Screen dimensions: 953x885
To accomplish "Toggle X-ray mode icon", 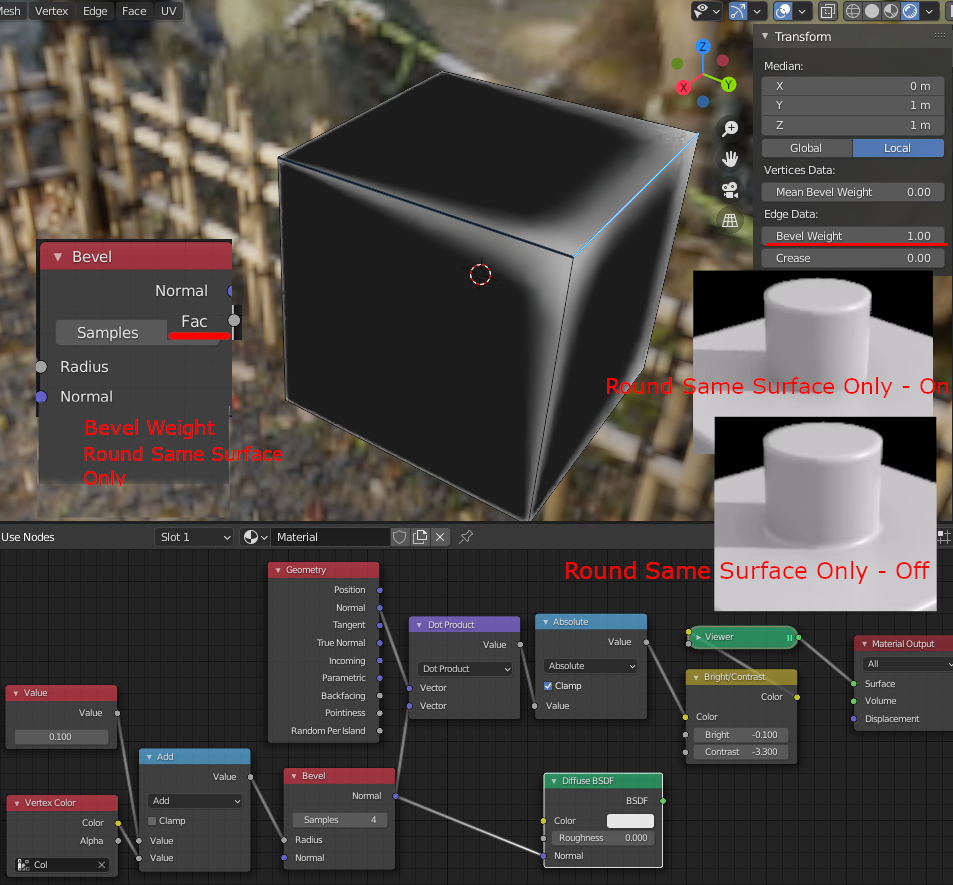I will click(x=828, y=11).
